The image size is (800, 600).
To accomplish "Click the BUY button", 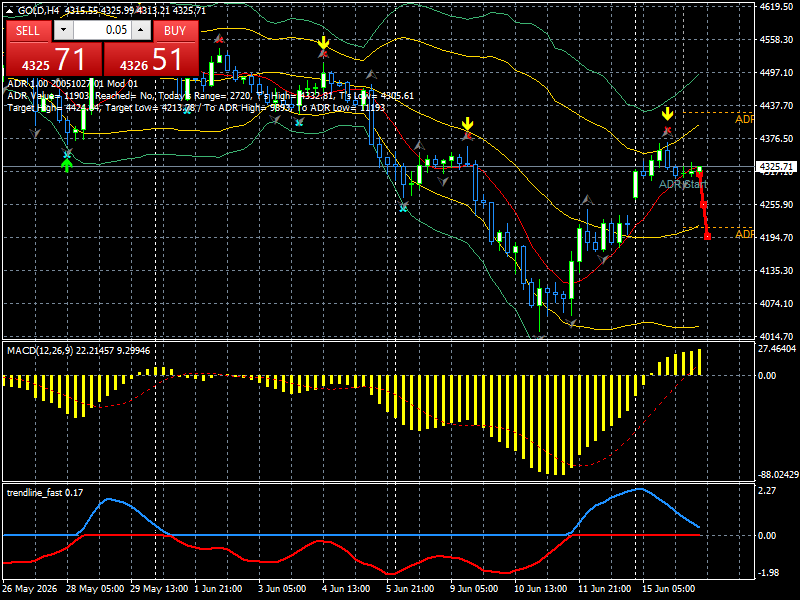I will tap(175, 31).
